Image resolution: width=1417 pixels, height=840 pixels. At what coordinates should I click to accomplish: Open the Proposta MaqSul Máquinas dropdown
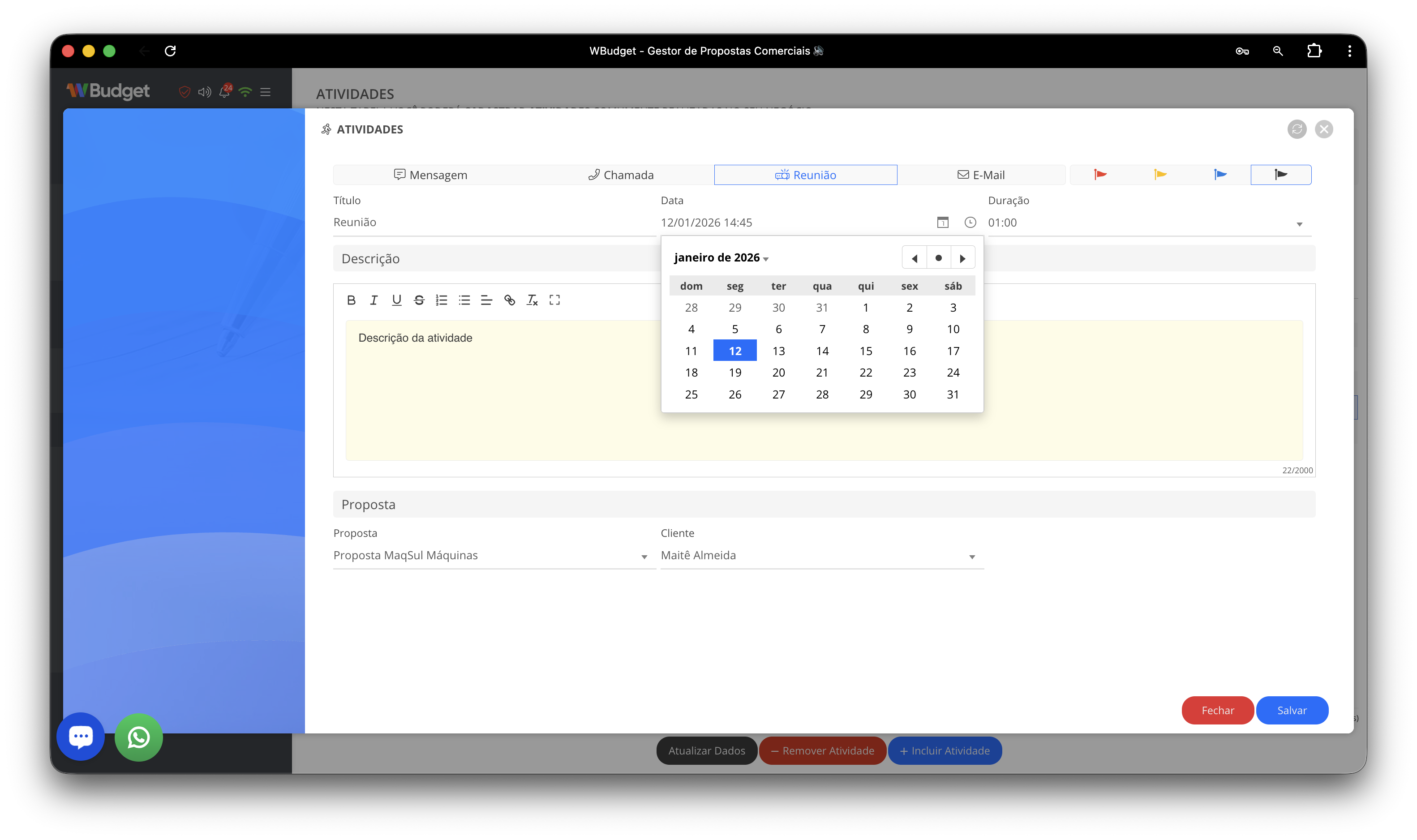click(644, 557)
